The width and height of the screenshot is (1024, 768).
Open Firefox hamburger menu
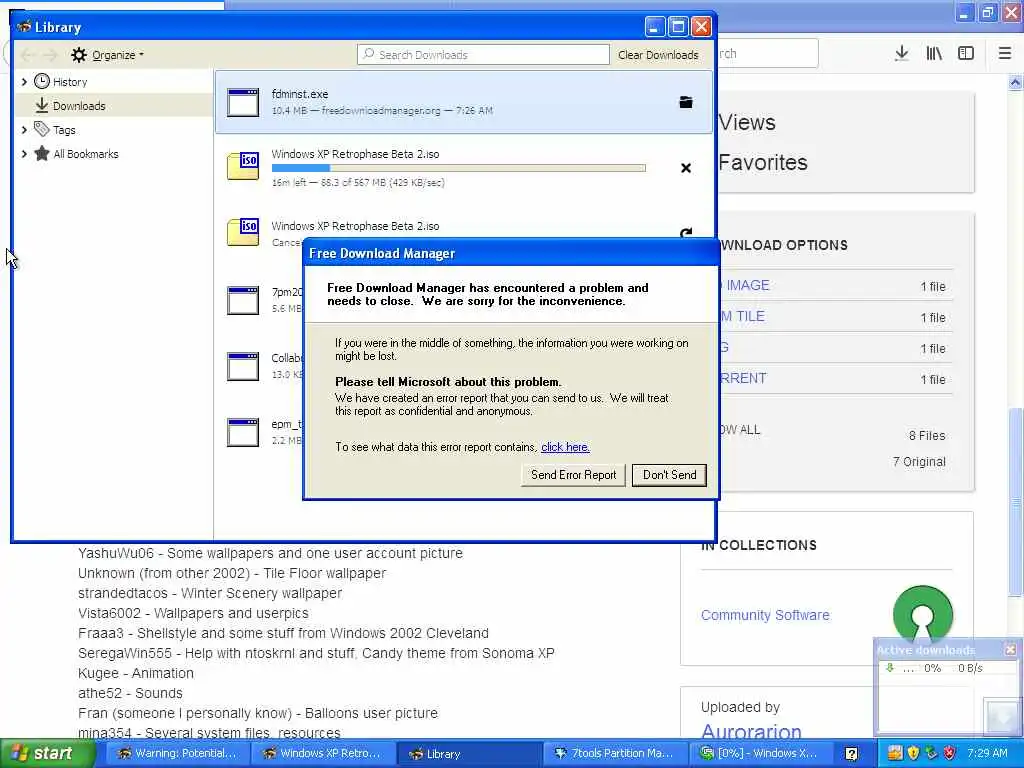click(1004, 54)
